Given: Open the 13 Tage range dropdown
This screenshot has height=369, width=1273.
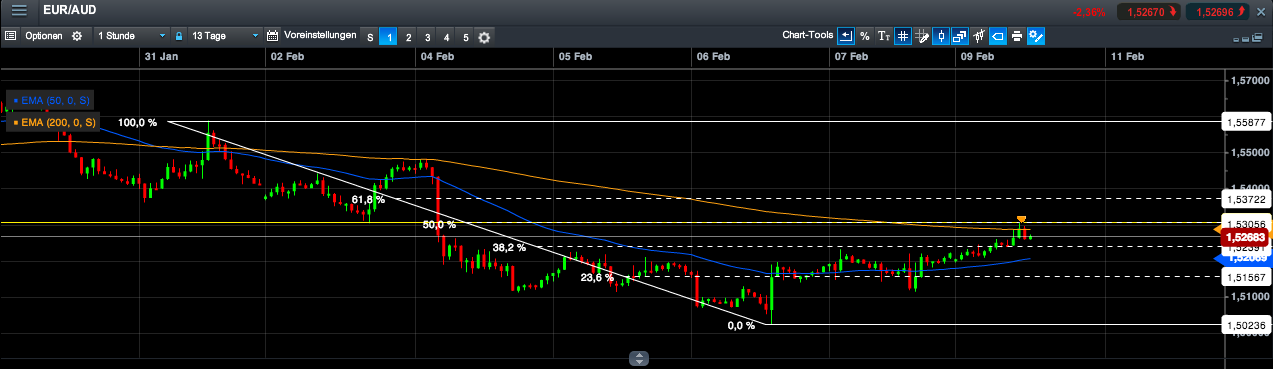Looking at the screenshot, I should (224, 36).
